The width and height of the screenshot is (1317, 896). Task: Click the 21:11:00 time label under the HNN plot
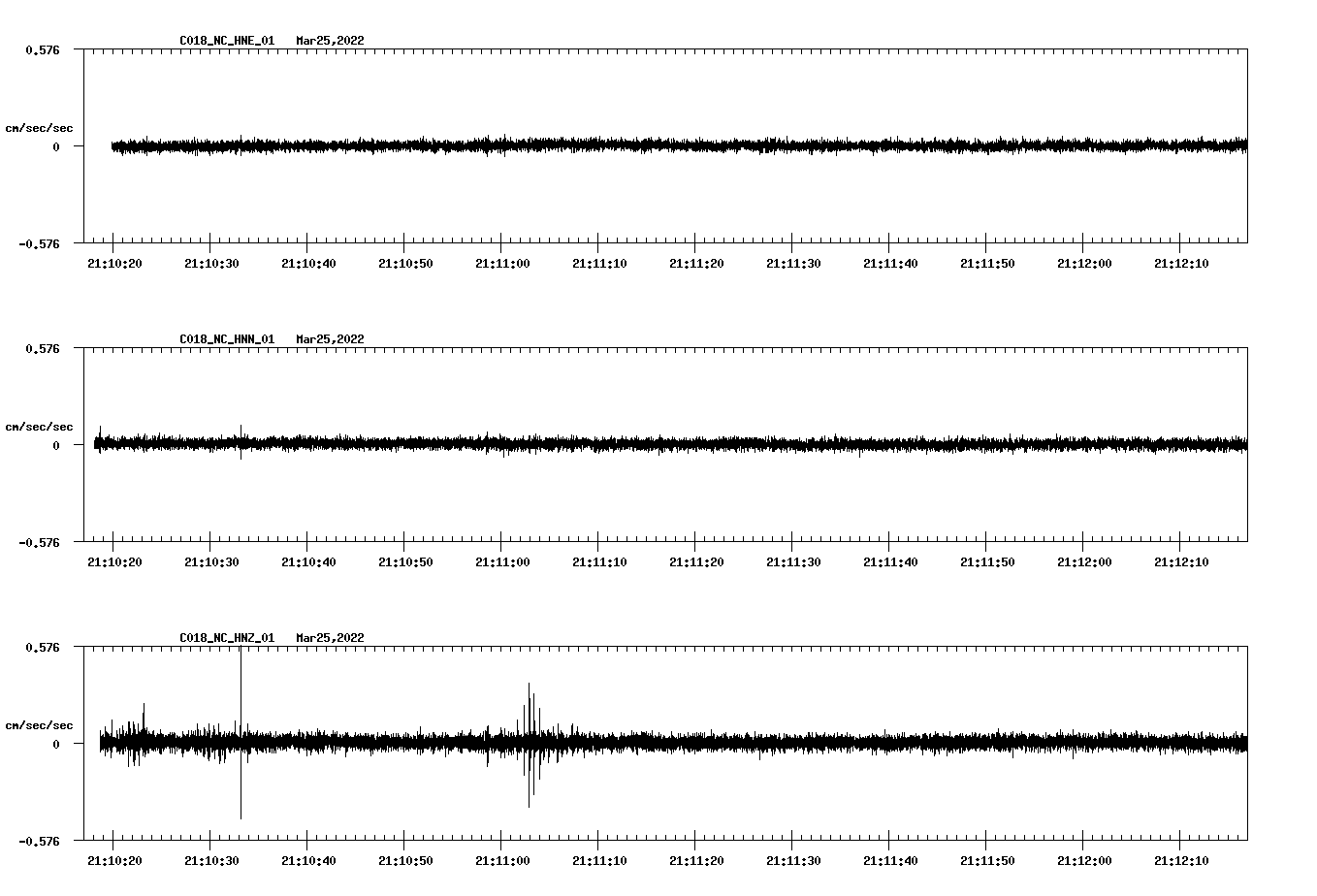pos(502,561)
